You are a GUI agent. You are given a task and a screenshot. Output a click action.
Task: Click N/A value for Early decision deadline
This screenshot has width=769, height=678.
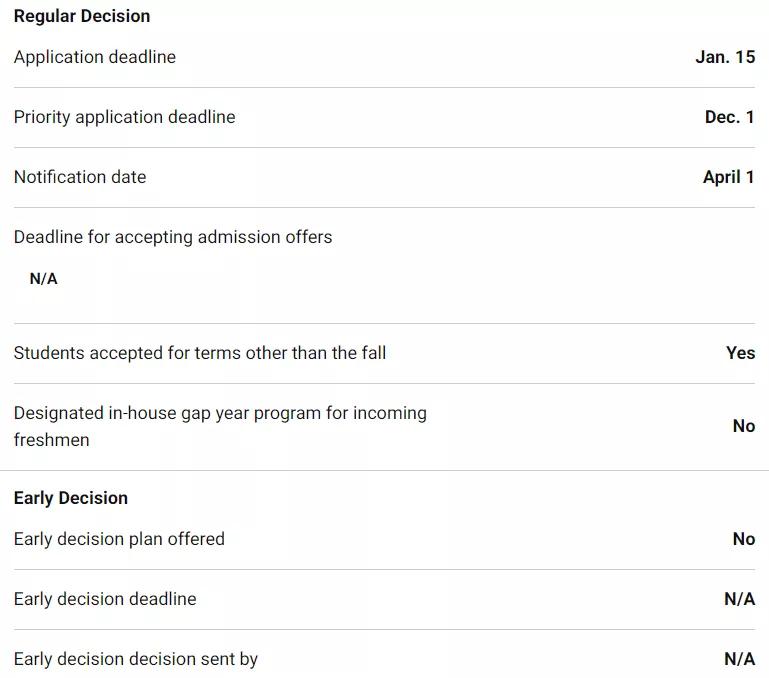point(739,599)
